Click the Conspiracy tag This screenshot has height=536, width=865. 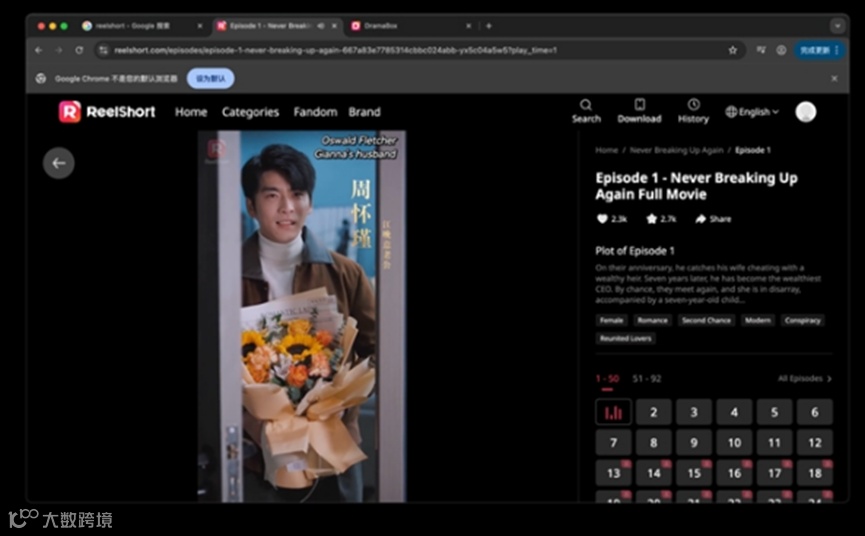point(803,320)
